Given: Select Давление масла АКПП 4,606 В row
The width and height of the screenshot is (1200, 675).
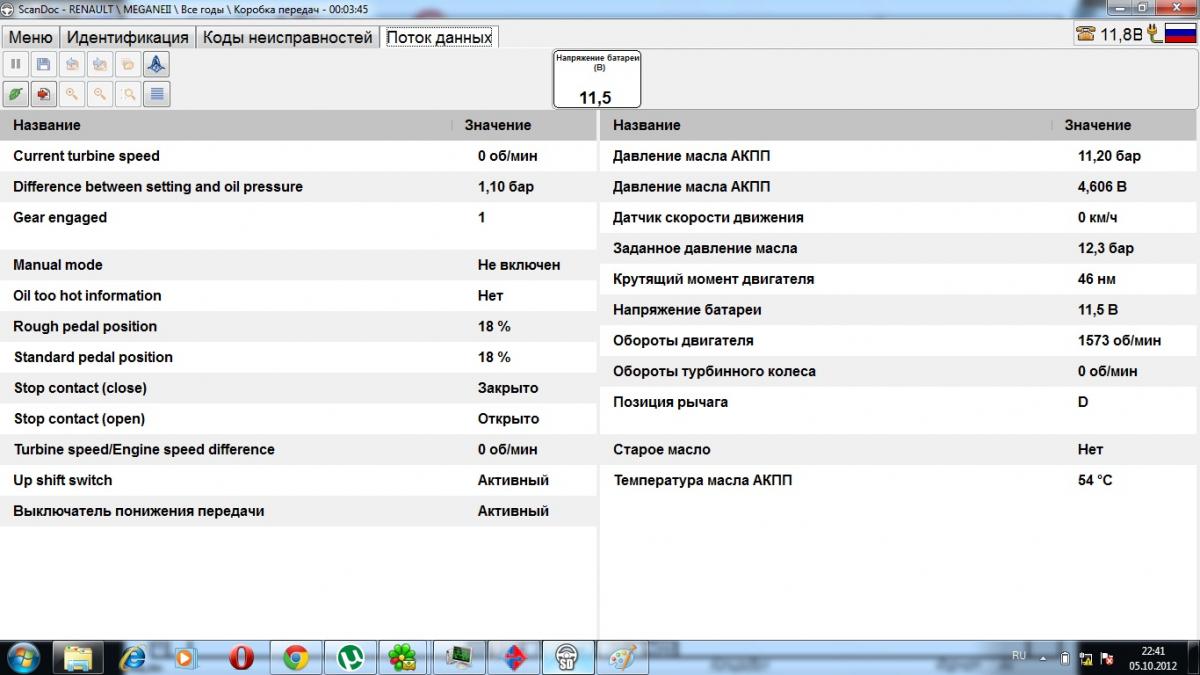Looking at the screenshot, I should click(898, 187).
